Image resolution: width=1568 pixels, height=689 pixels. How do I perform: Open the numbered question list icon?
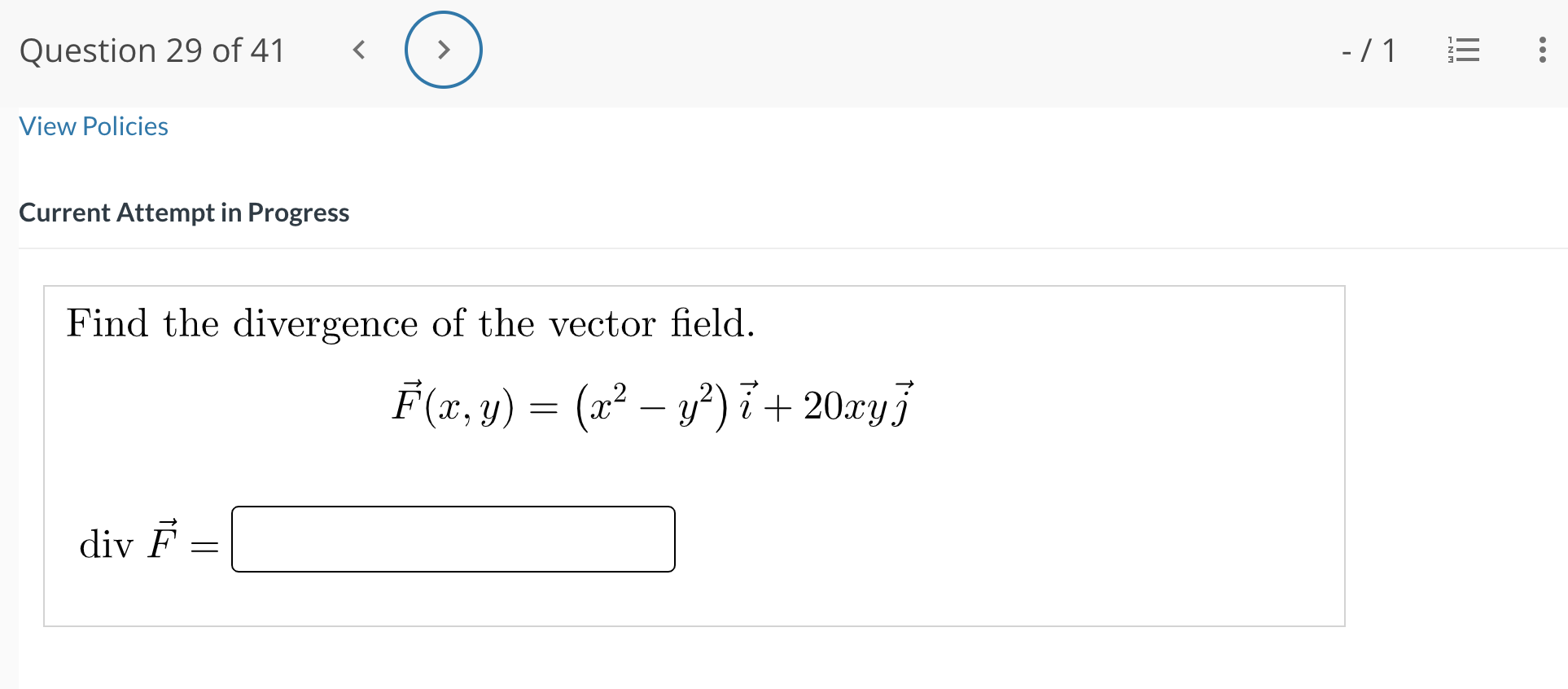point(1463,50)
